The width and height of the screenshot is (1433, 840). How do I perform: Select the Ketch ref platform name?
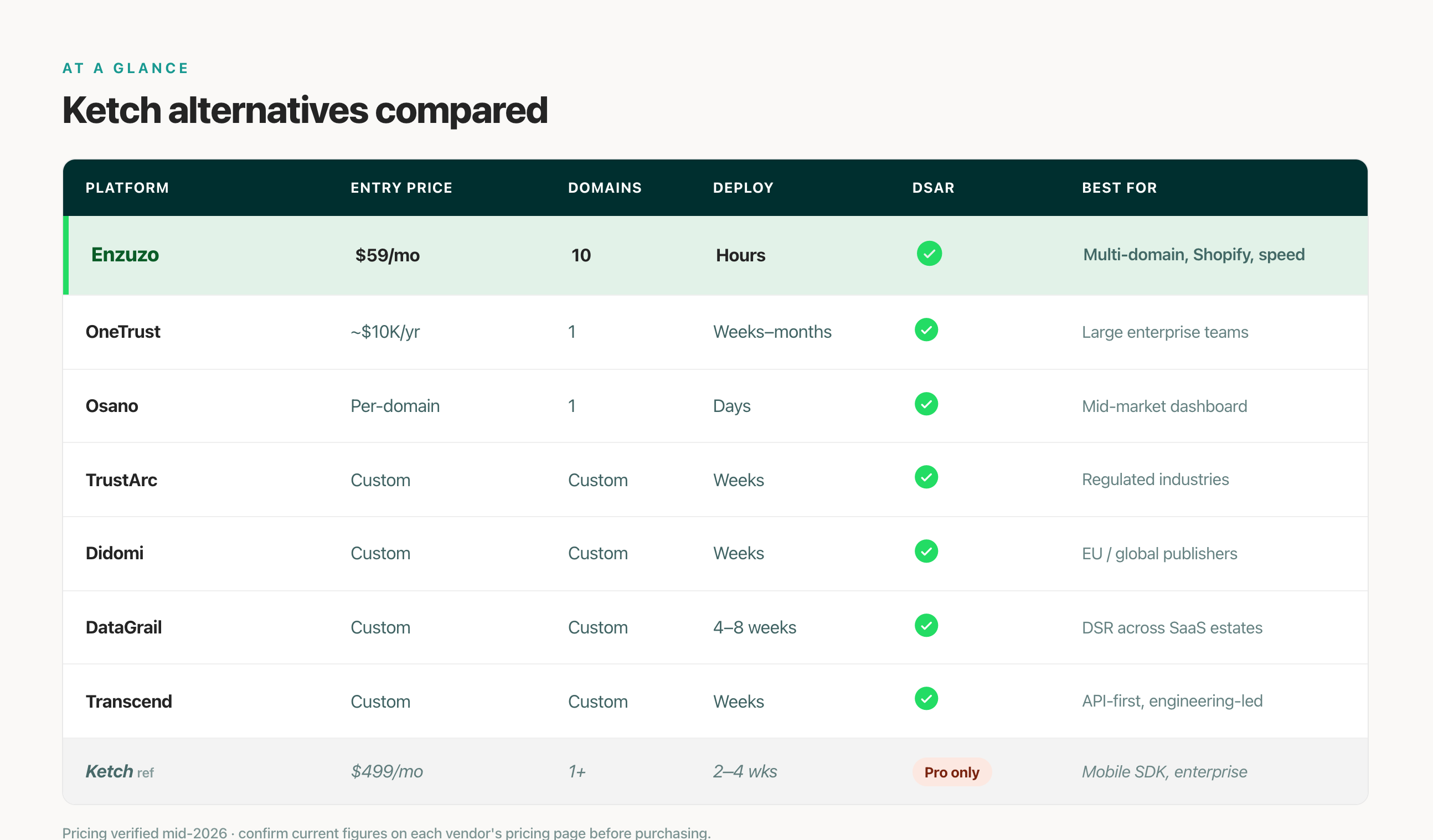120,771
